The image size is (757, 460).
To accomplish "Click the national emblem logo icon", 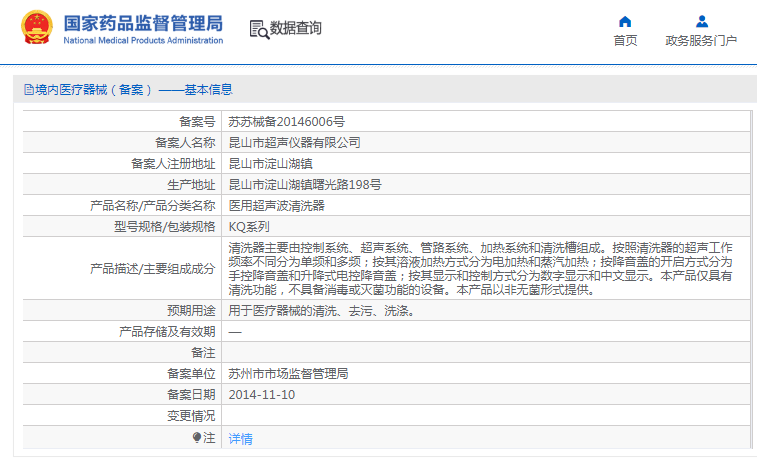I will tap(37, 28).
